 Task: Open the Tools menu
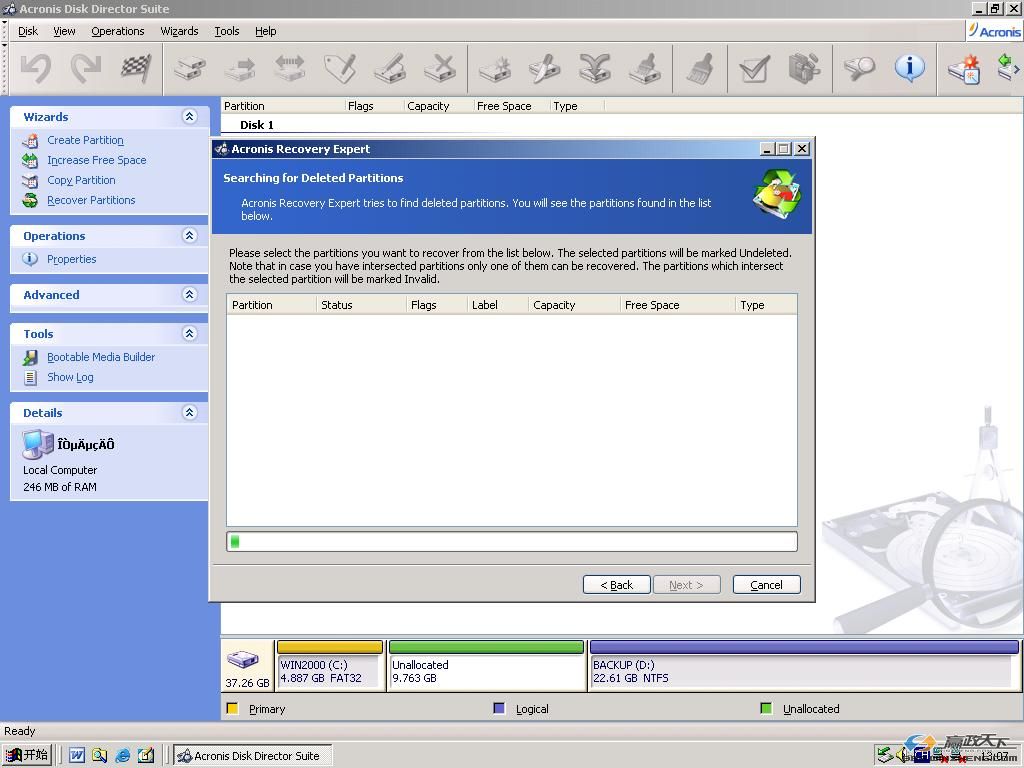(x=227, y=31)
